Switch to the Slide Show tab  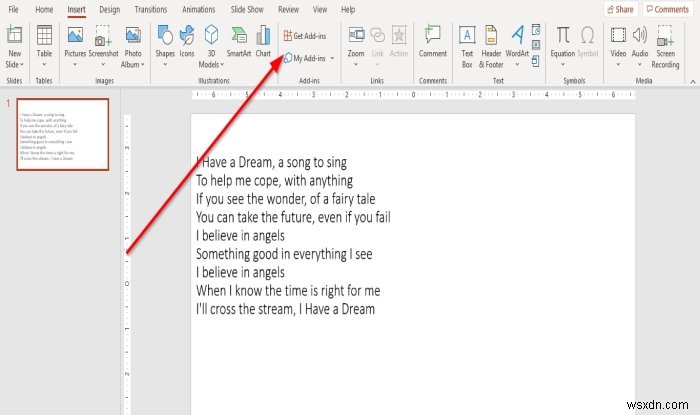pos(247,9)
